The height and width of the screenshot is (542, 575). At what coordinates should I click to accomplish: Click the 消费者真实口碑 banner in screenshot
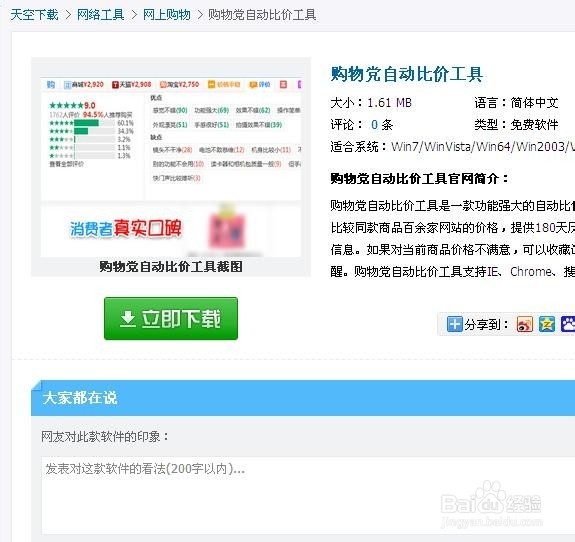click(125, 228)
